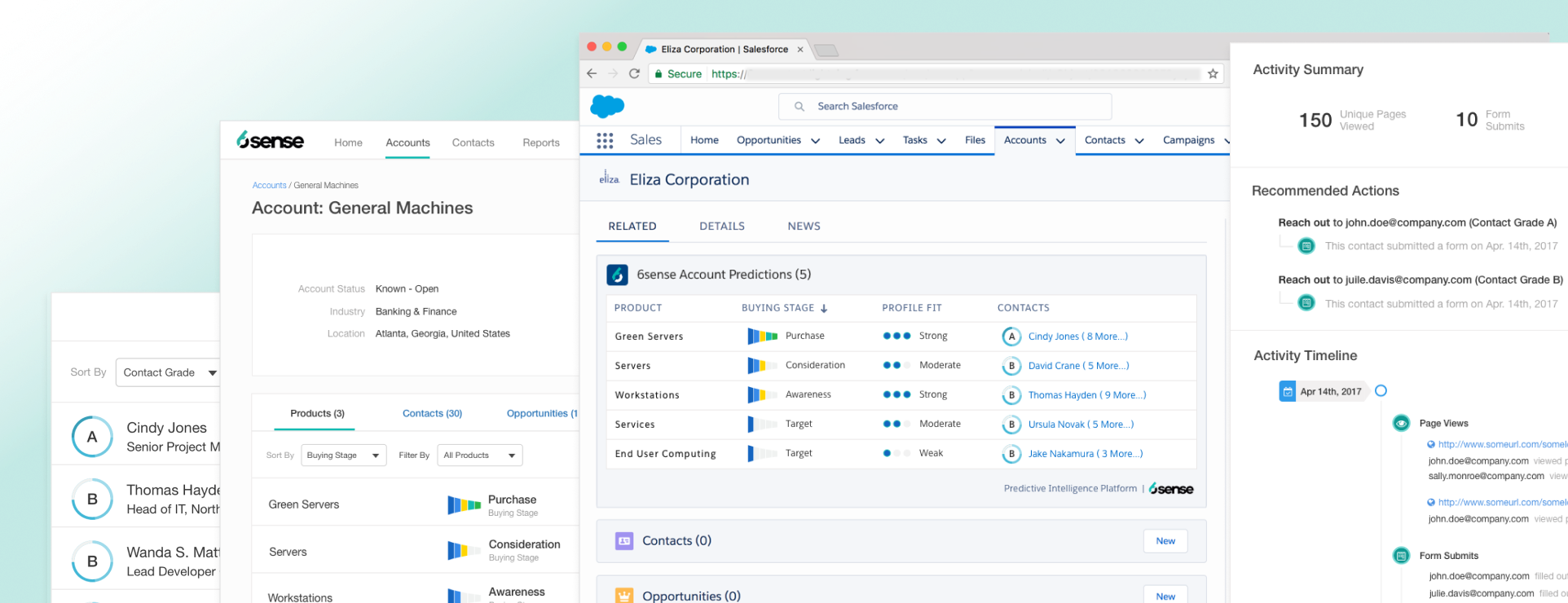Open the Contact Grade sort dropdown
1568x603 pixels.
pyautogui.click(x=169, y=372)
